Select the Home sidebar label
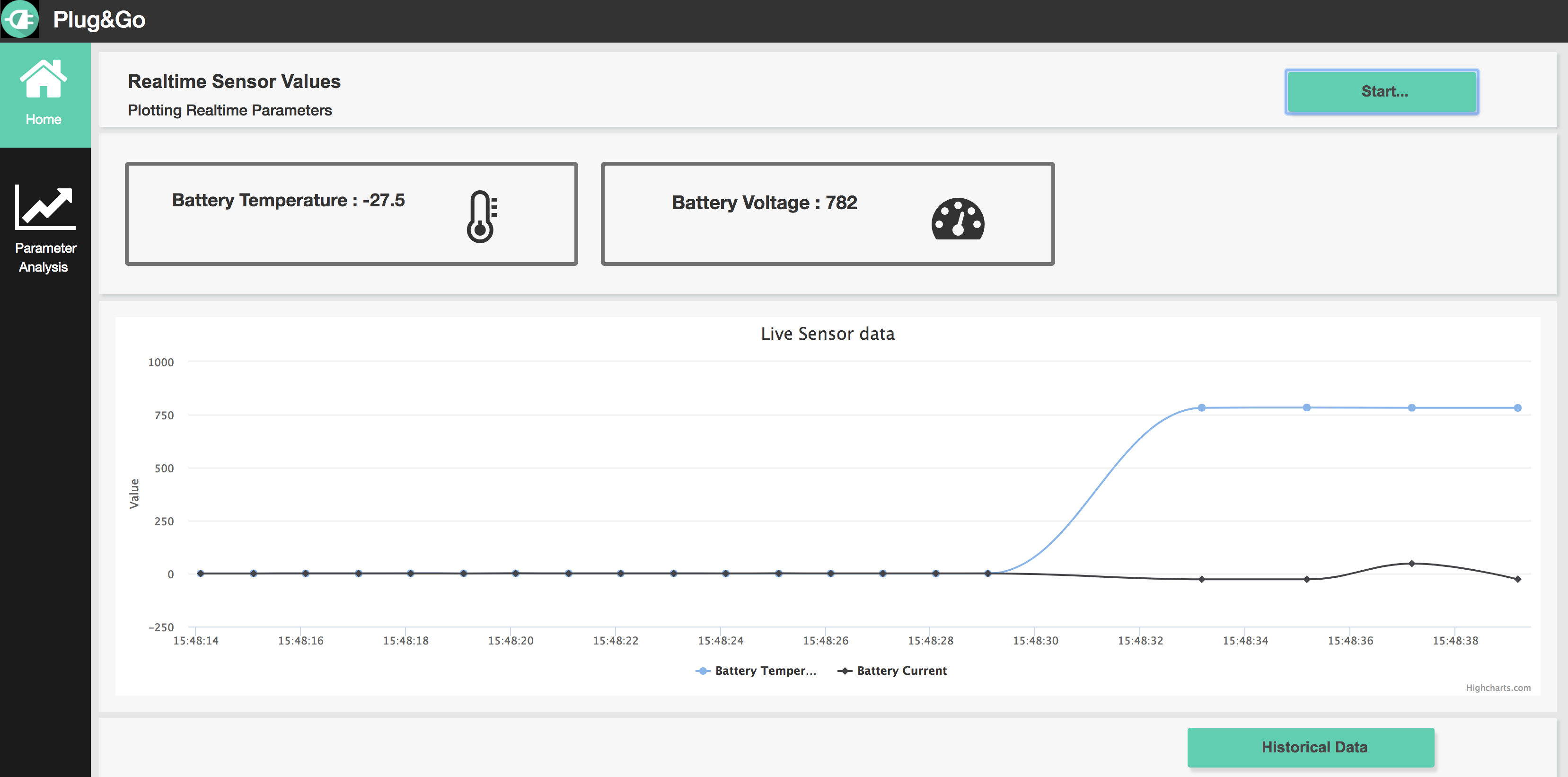Image resolution: width=1568 pixels, height=777 pixels. (43, 119)
